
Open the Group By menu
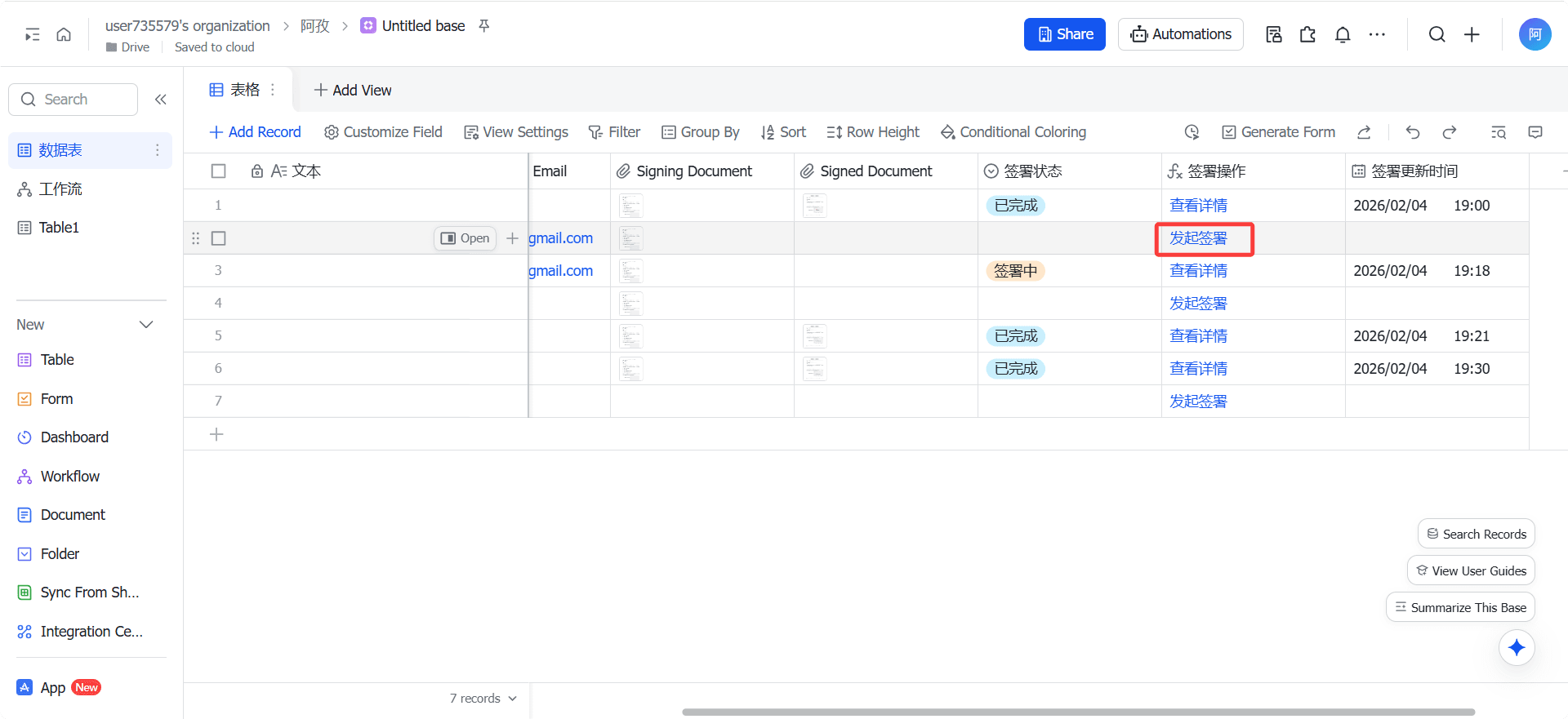tap(700, 132)
